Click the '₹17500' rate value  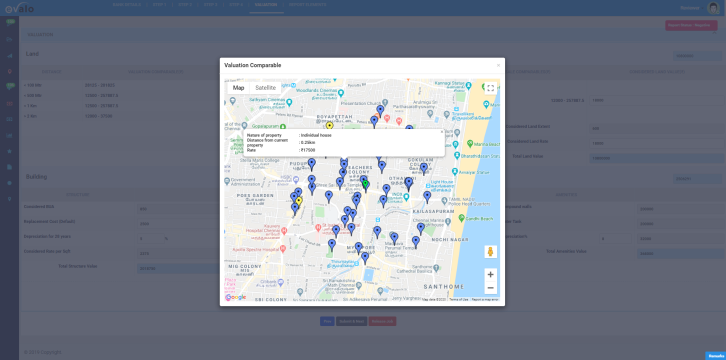coord(308,150)
